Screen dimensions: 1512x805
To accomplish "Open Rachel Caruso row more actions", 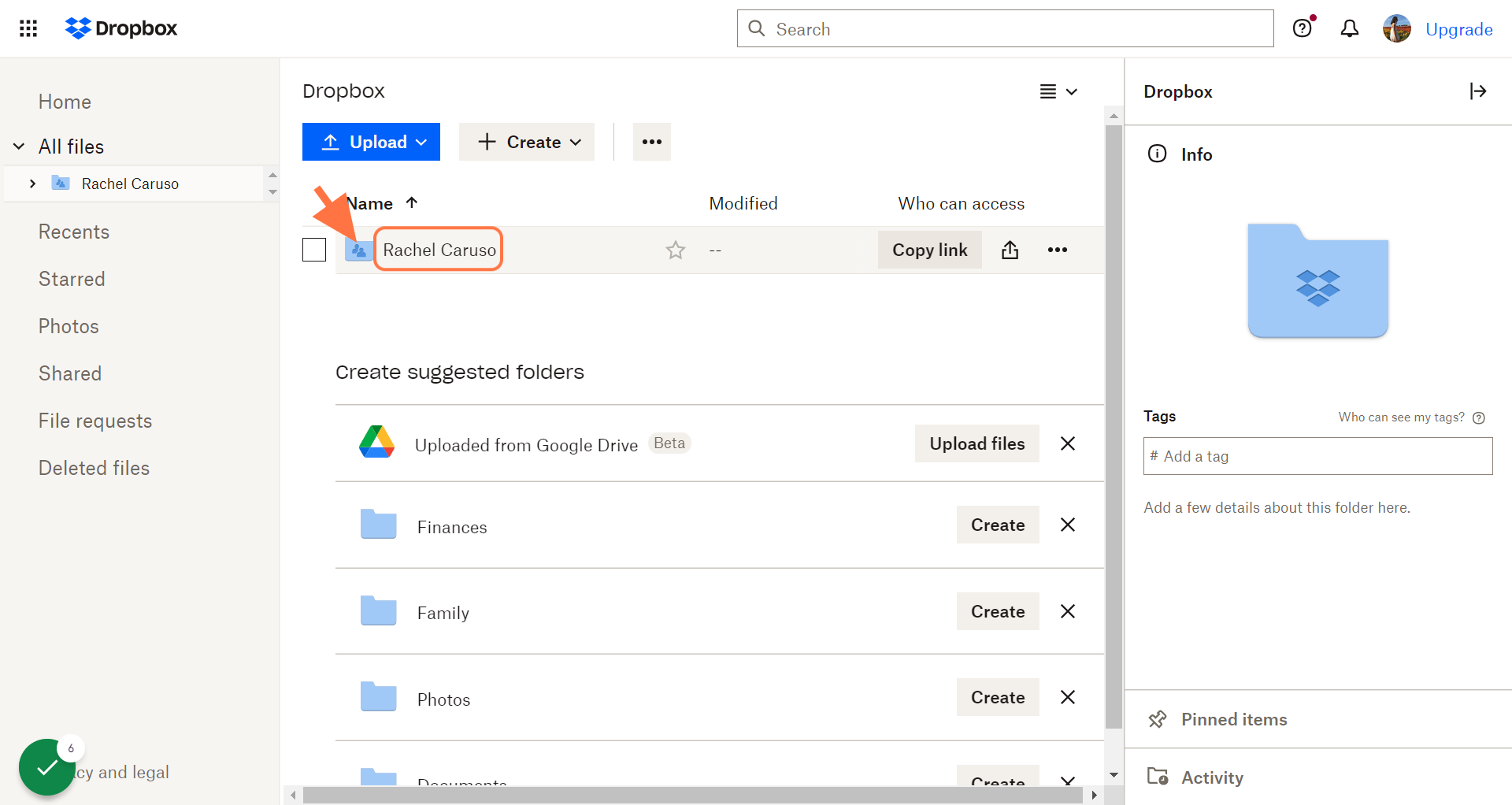I will [x=1058, y=250].
